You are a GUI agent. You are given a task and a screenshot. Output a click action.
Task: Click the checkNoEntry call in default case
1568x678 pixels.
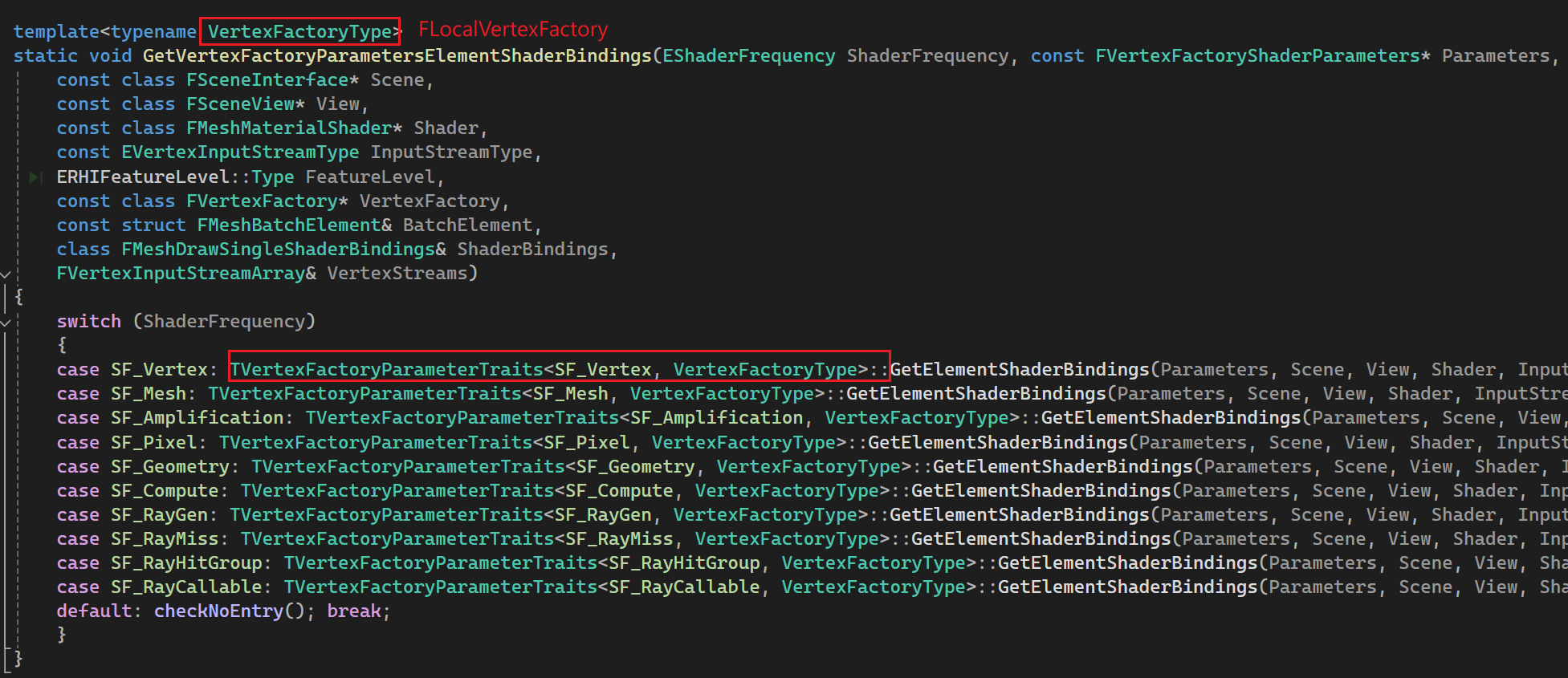pyautogui.click(x=218, y=611)
